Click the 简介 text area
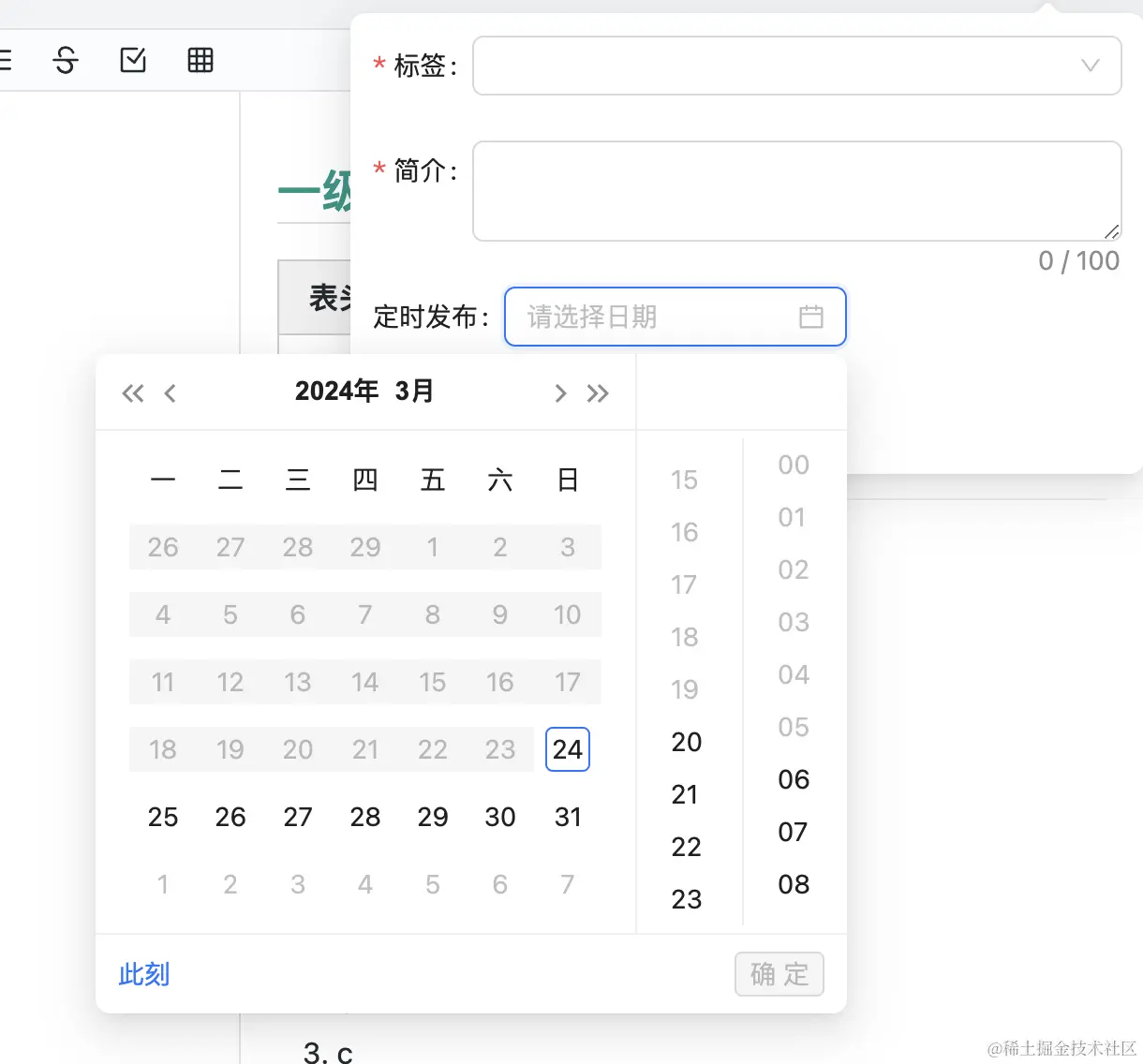This screenshot has height=1064, width=1143. (797, 191)
